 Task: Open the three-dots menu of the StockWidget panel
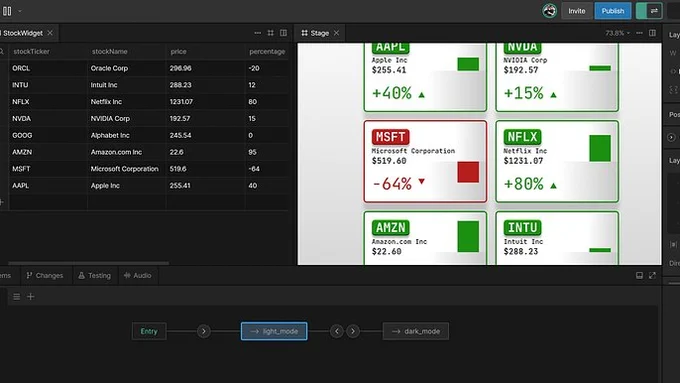tap(258, 33)
